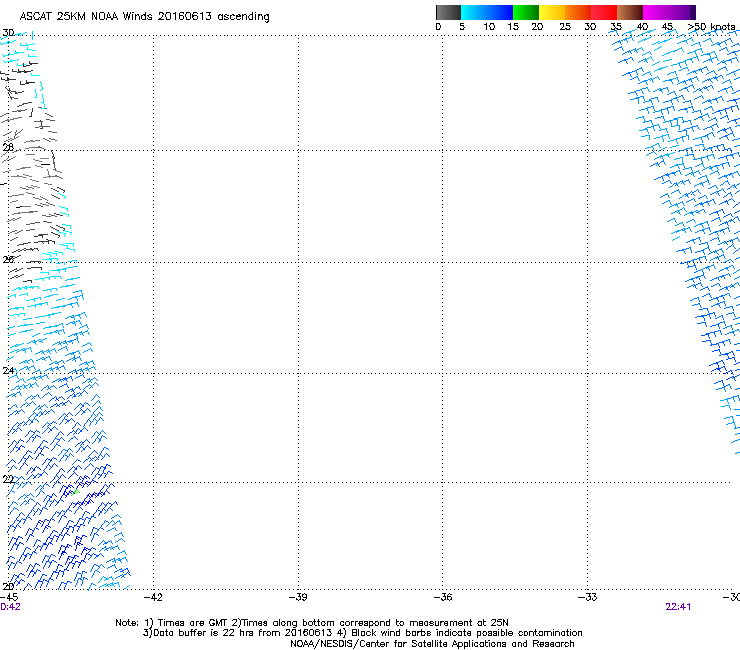Click the '>50 knots' legend label

(x=711, y=27)
